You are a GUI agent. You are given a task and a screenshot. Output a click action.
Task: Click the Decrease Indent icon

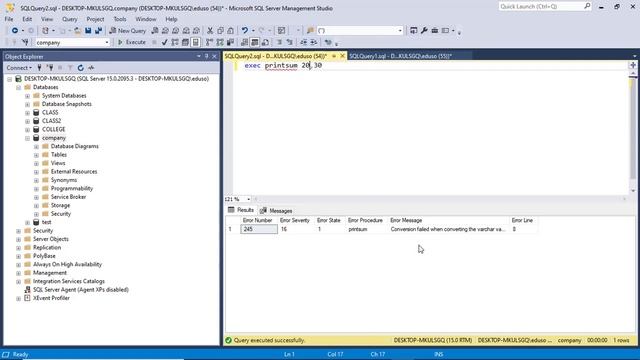pos(303,42)
